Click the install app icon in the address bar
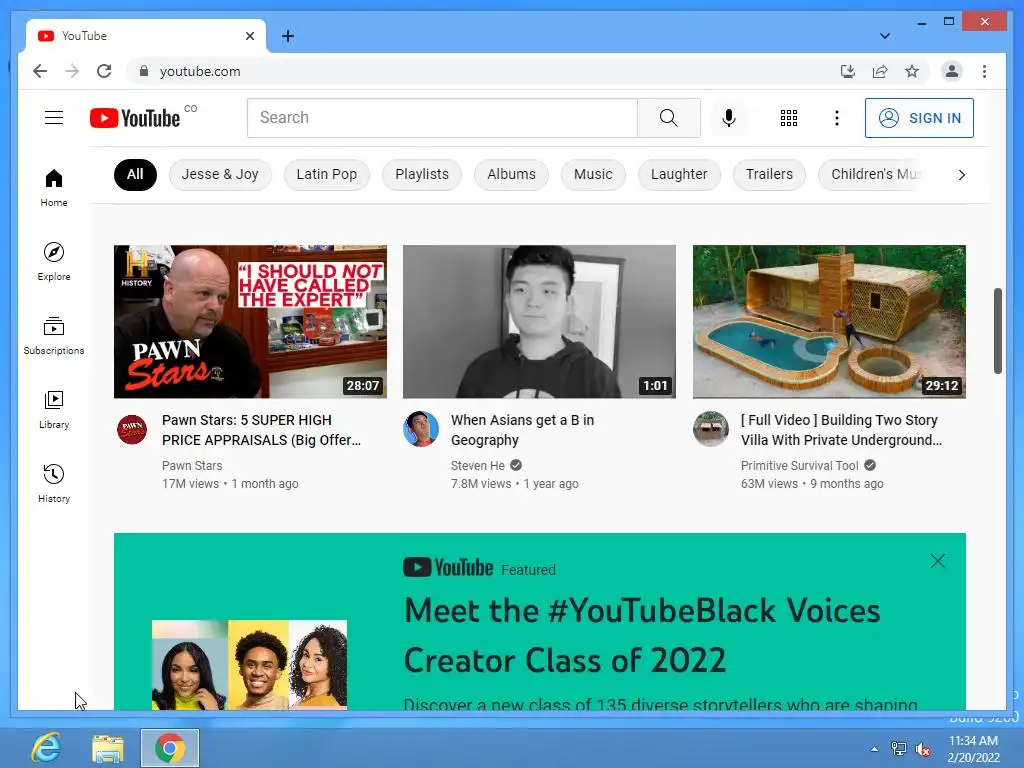The image size is (1024, 768). 848,71
